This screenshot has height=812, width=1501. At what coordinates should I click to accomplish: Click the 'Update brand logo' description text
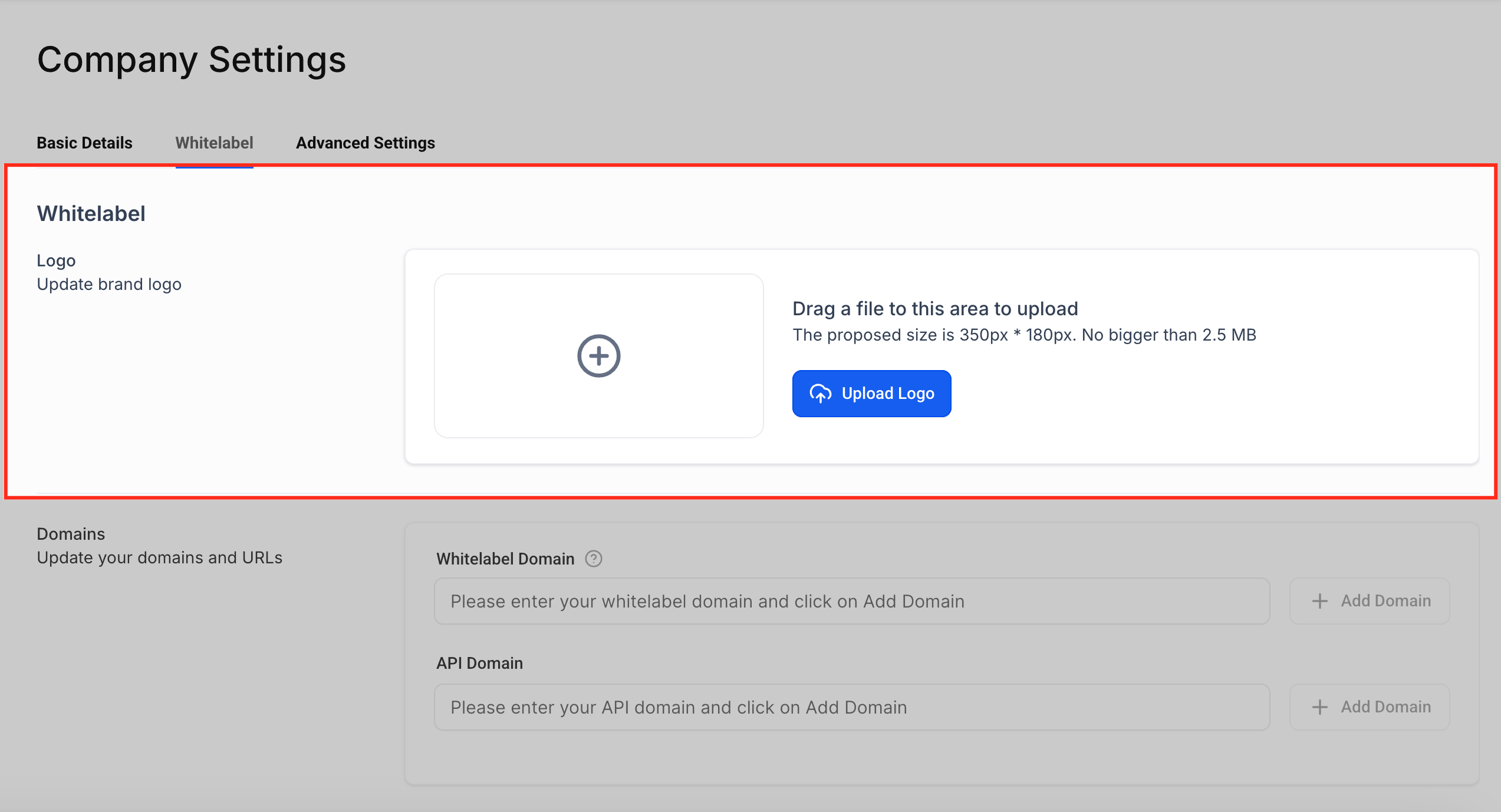pyautogui.click(x=109, y=284)
